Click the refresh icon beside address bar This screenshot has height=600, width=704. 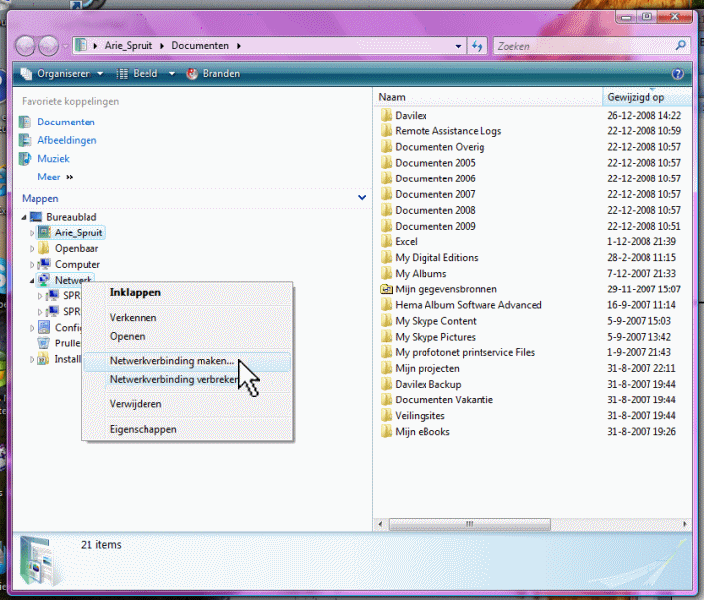tap(477, 46)
